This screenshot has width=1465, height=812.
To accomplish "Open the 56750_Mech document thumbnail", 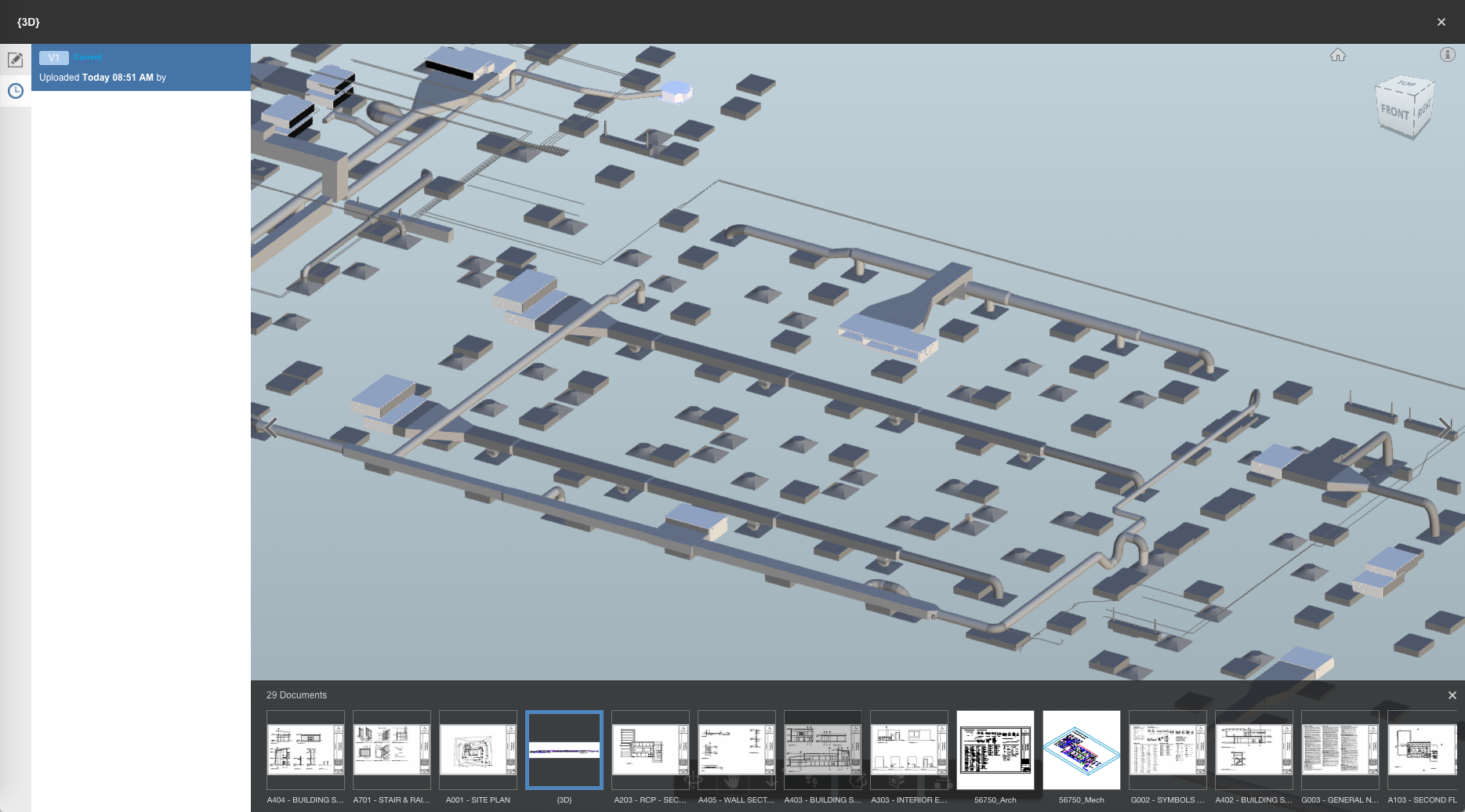I will [1081, 750].
